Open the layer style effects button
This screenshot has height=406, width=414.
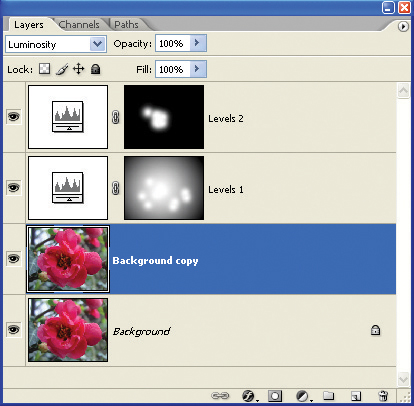click(x=248, y=396)
